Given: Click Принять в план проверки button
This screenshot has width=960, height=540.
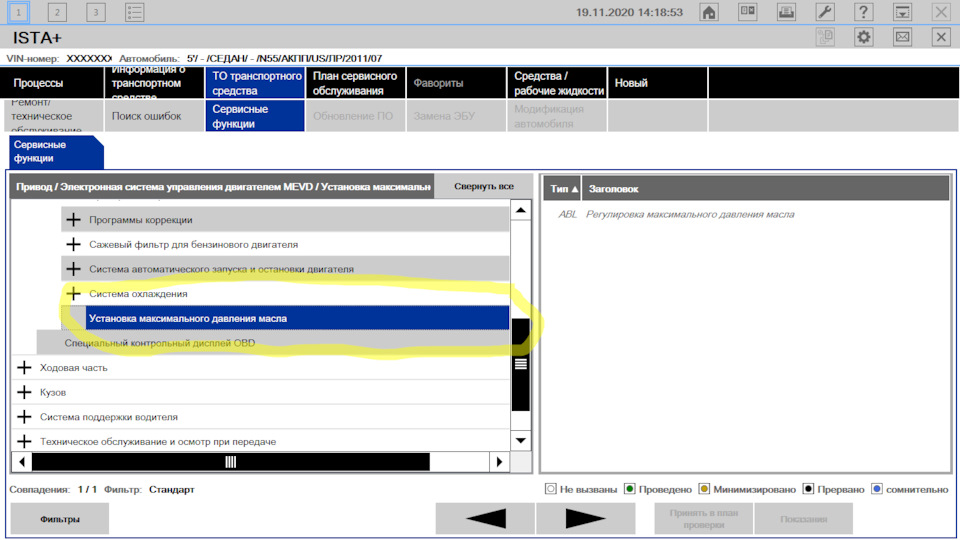Looking at the screenshot, I should [x=703, y=519].
